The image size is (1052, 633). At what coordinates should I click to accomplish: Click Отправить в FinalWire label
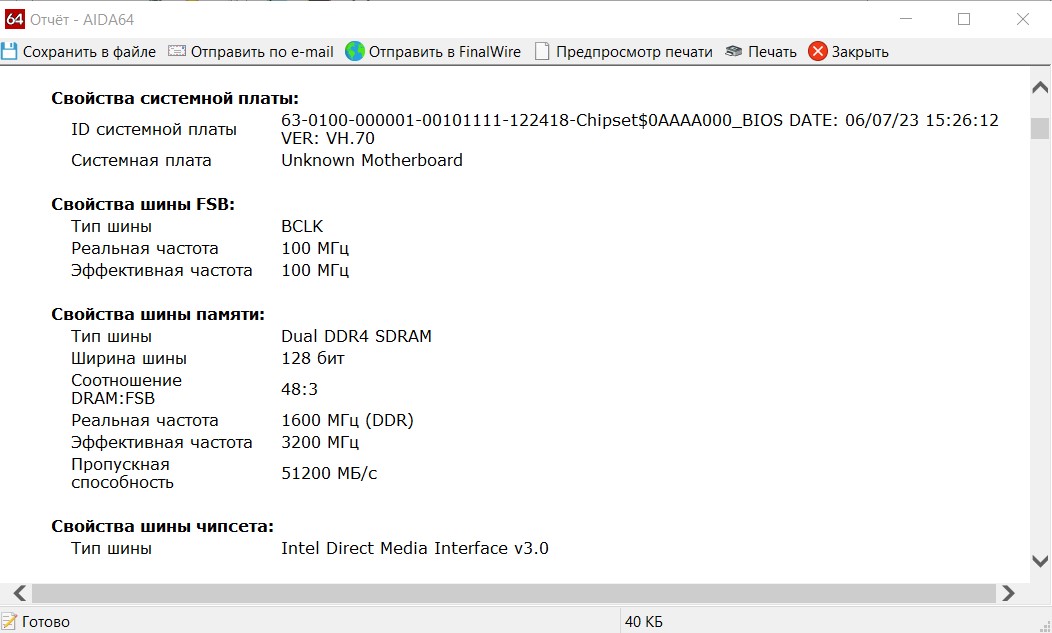pyautogui.click(x=445, y=52)
